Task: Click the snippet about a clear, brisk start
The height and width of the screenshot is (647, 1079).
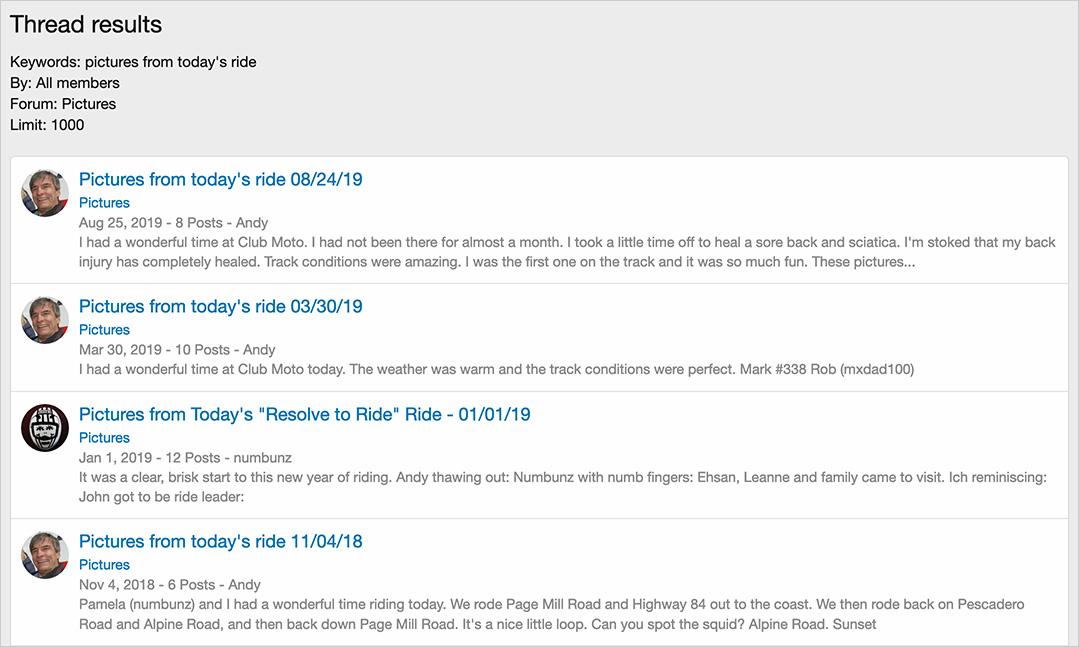Action: [562, 488]
